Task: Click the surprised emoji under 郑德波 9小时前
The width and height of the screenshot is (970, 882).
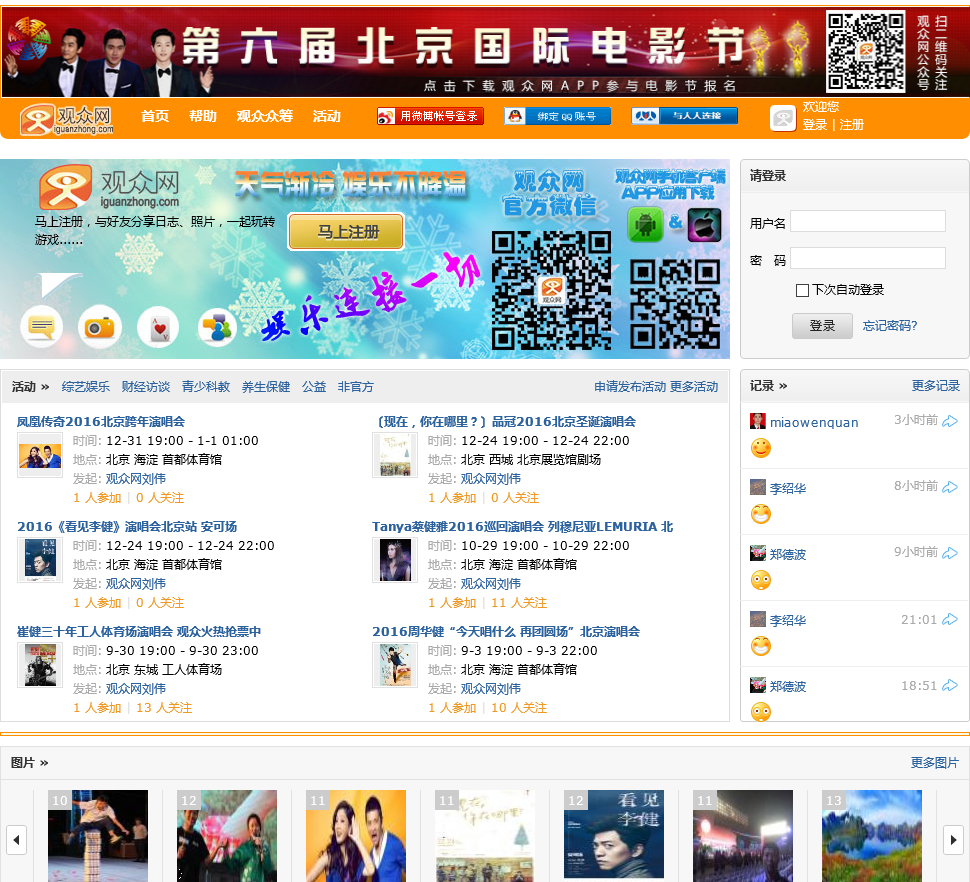Action: (761, 580)
